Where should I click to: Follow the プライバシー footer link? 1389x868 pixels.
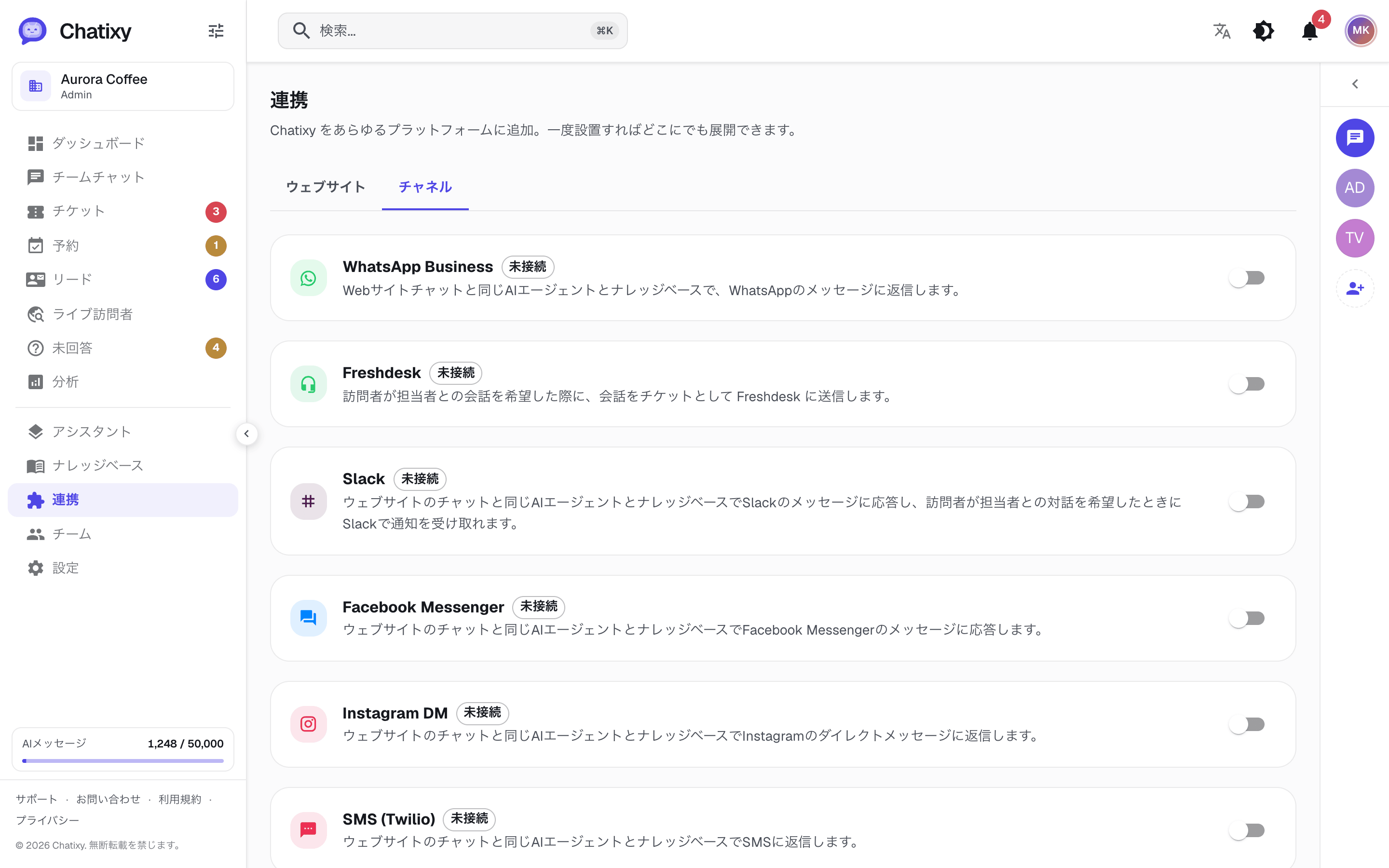(x=47, y=820)
